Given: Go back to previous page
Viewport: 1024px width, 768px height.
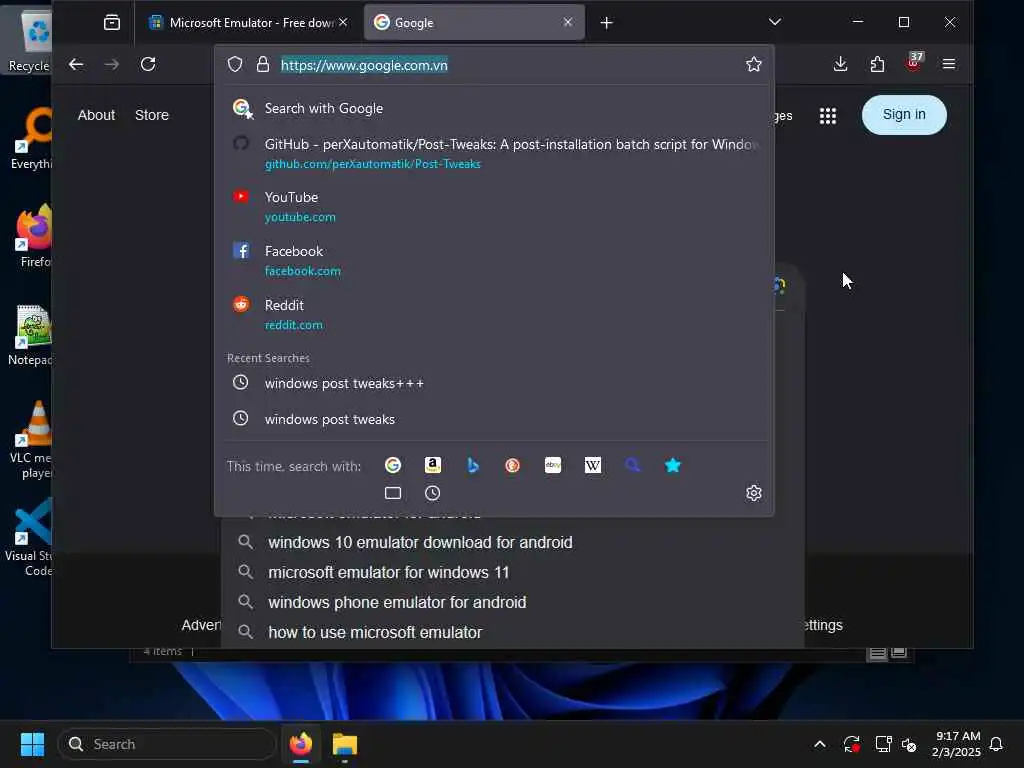Looking at the screenshot, I should [x=76, y=64].
